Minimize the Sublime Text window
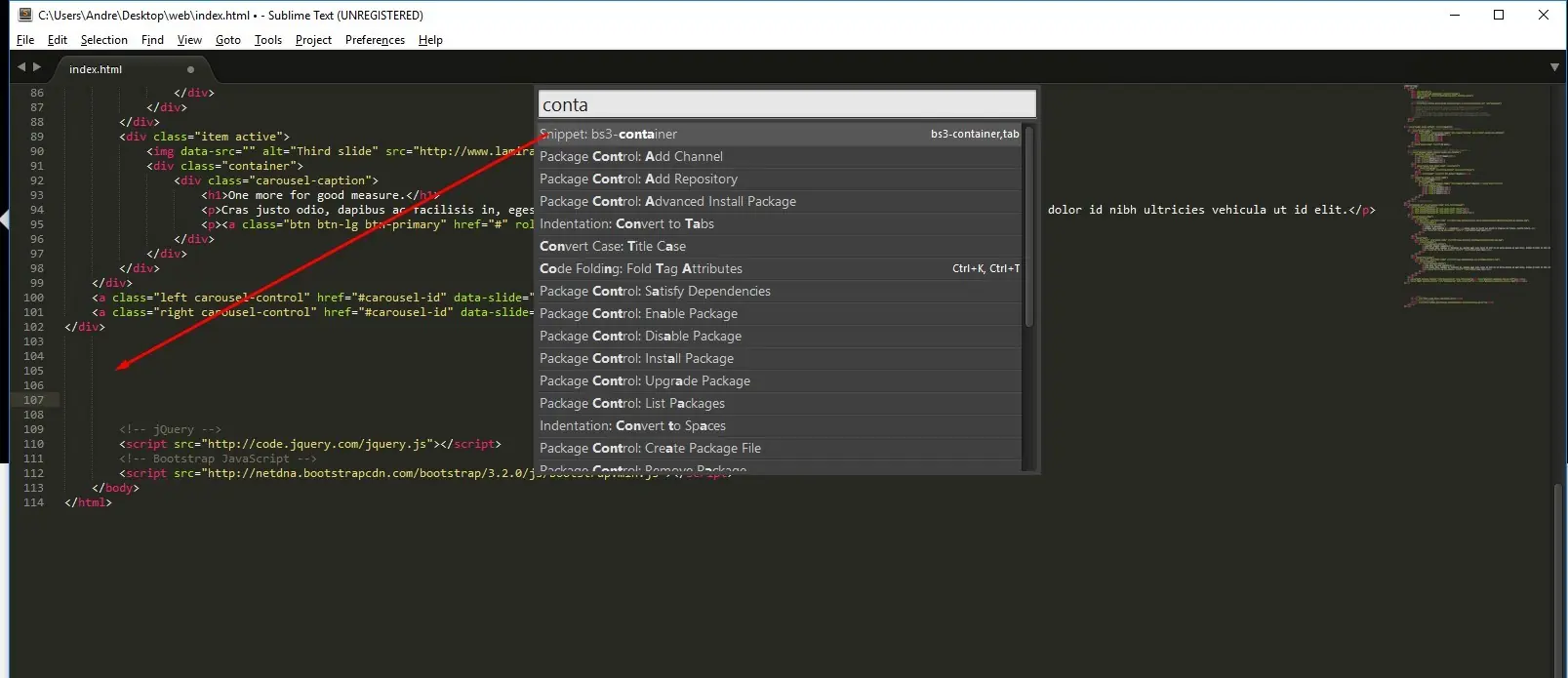The height and width of the screenshot is (678, 1568). tap(1454, 15)
